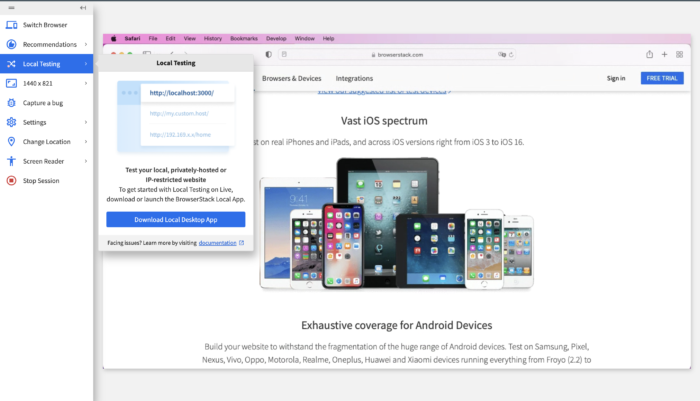Open the Bookmarks menu in the menu bar
This screenshot has width=700, height=401.
[x=244, y=38]
